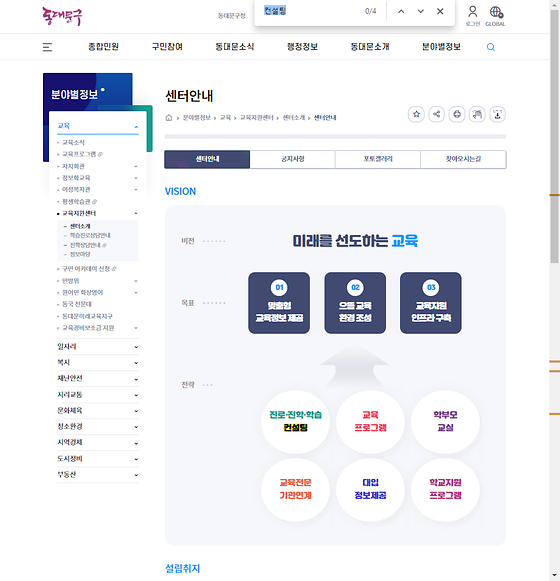560x581 pixels.
Task: Open the 동대문소개 menu
Action: coord(370,47)
